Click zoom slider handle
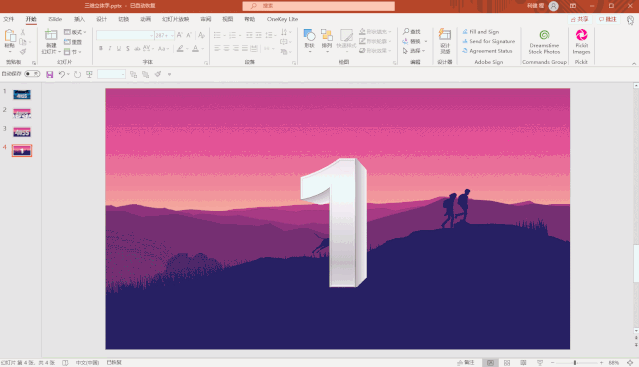The height and width of the screenshot is (367, 639). point(575,363)
